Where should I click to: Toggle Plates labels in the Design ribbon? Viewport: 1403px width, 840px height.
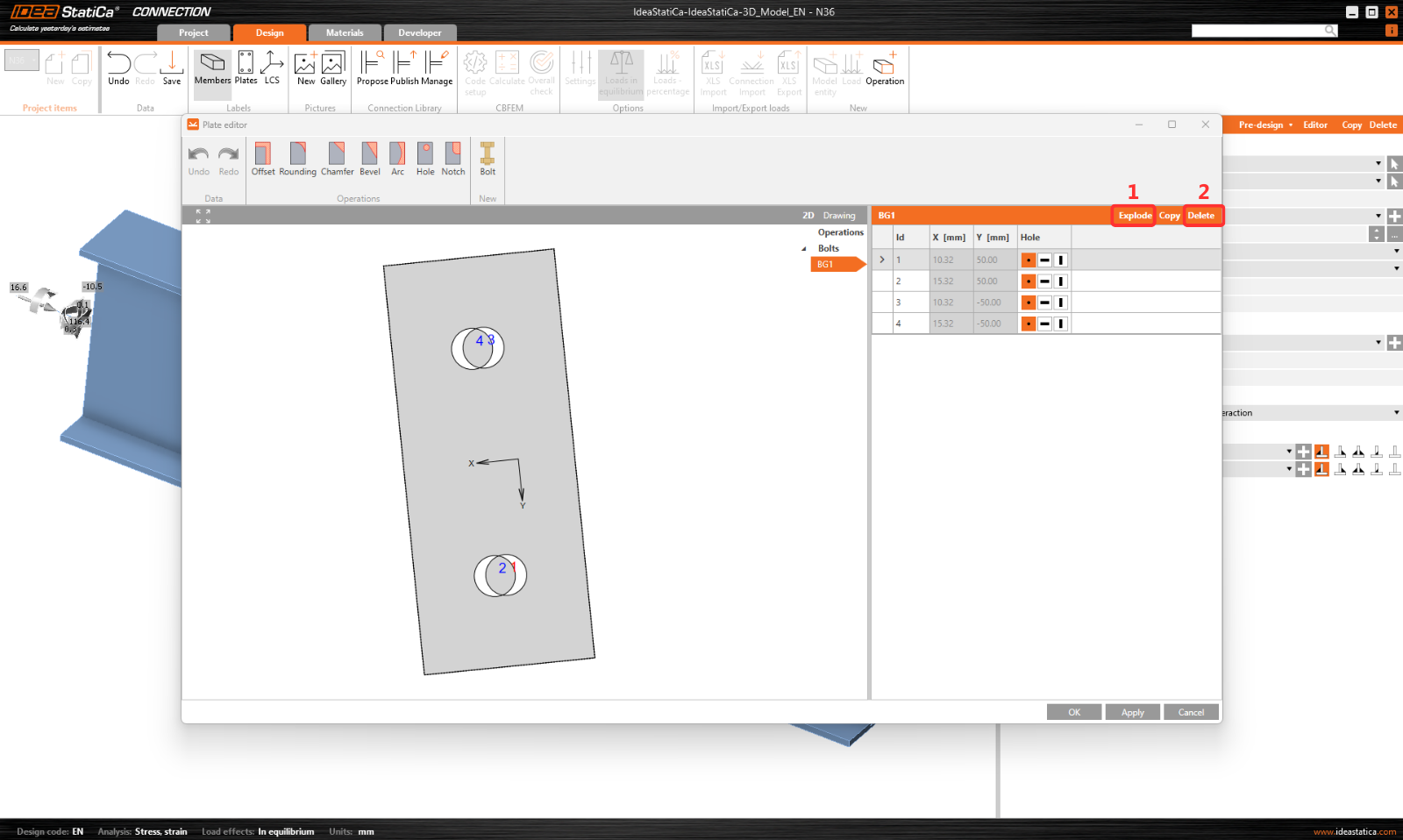pos(246,68)
